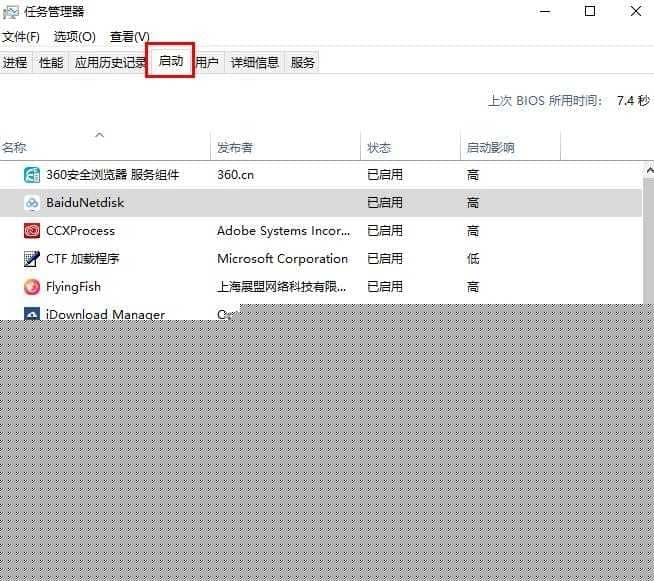The width and height of the screenshot is (654, 581).
Task: Click the scrollbar up arrow
Action: point(649,170)
